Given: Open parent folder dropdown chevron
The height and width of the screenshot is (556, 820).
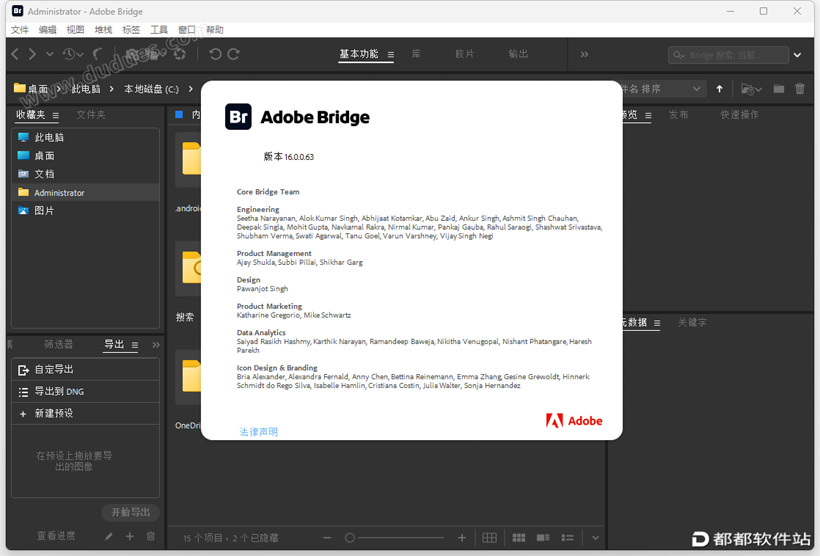Looking at the screenshot, I should [50, 54].
